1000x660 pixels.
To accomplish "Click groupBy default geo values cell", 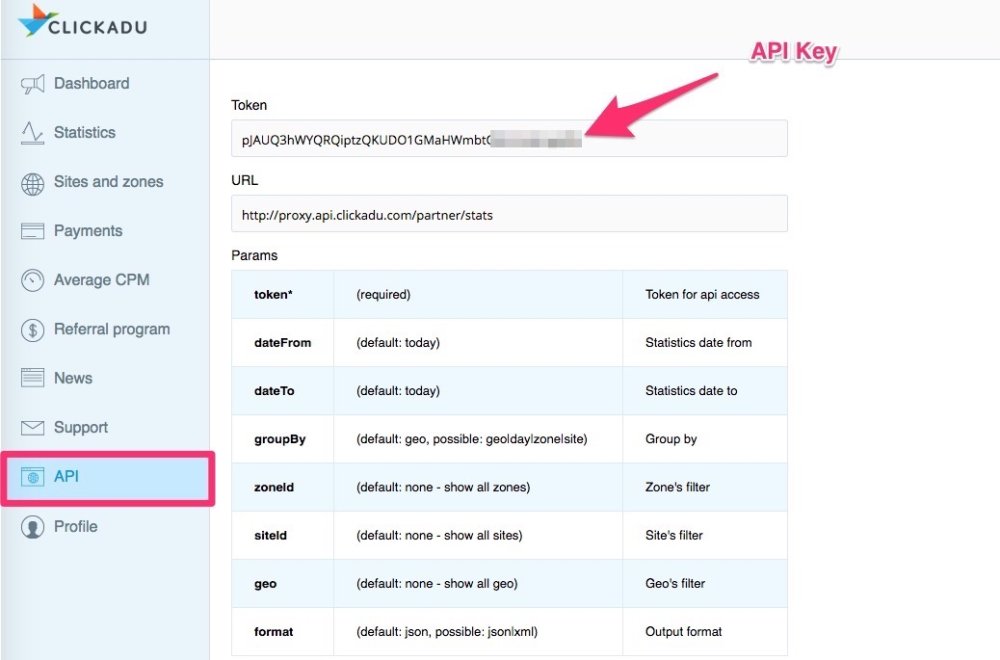I will tap(478, 439).
